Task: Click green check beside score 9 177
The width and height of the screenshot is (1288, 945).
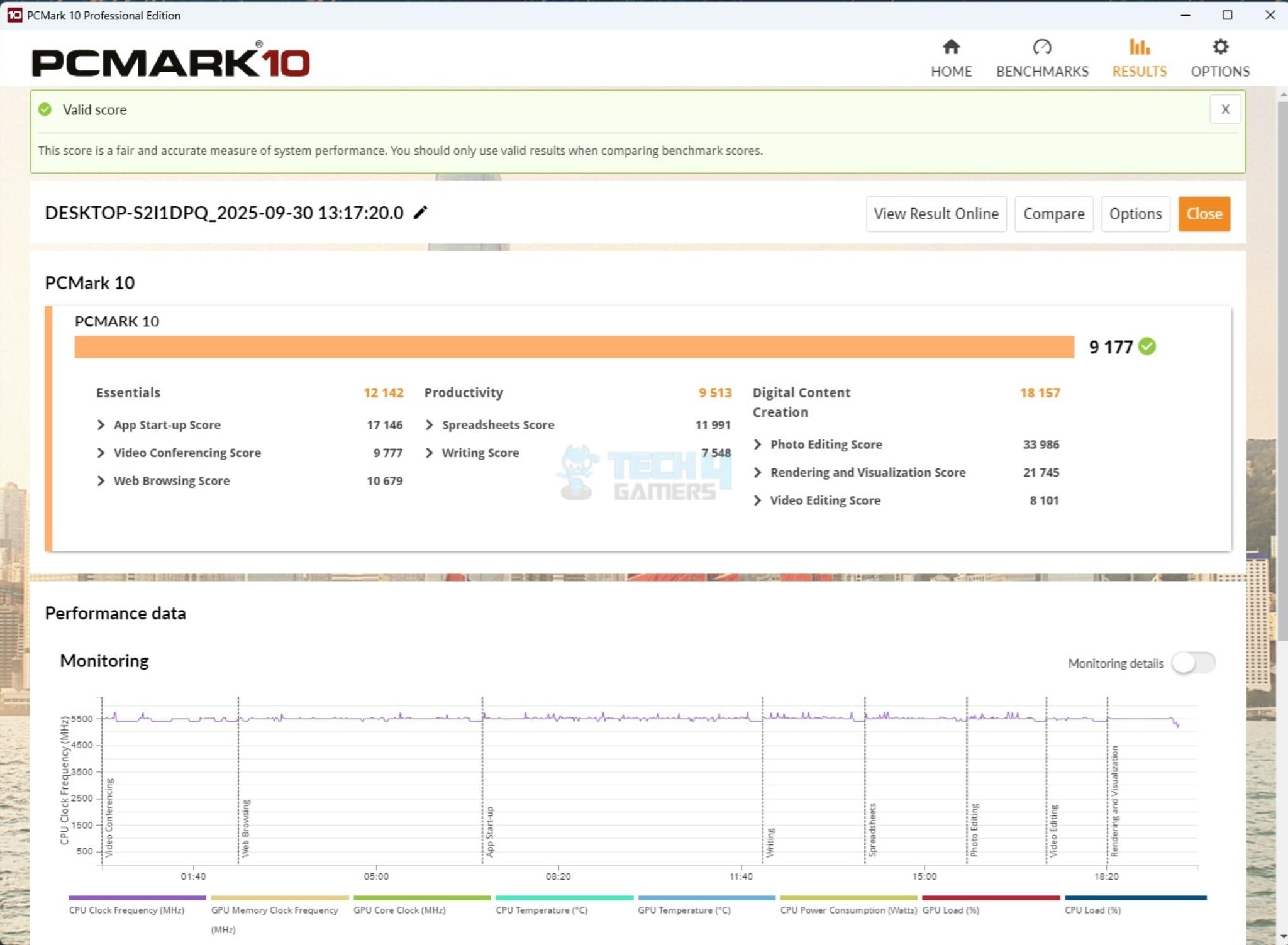Action: (1147, 346)
